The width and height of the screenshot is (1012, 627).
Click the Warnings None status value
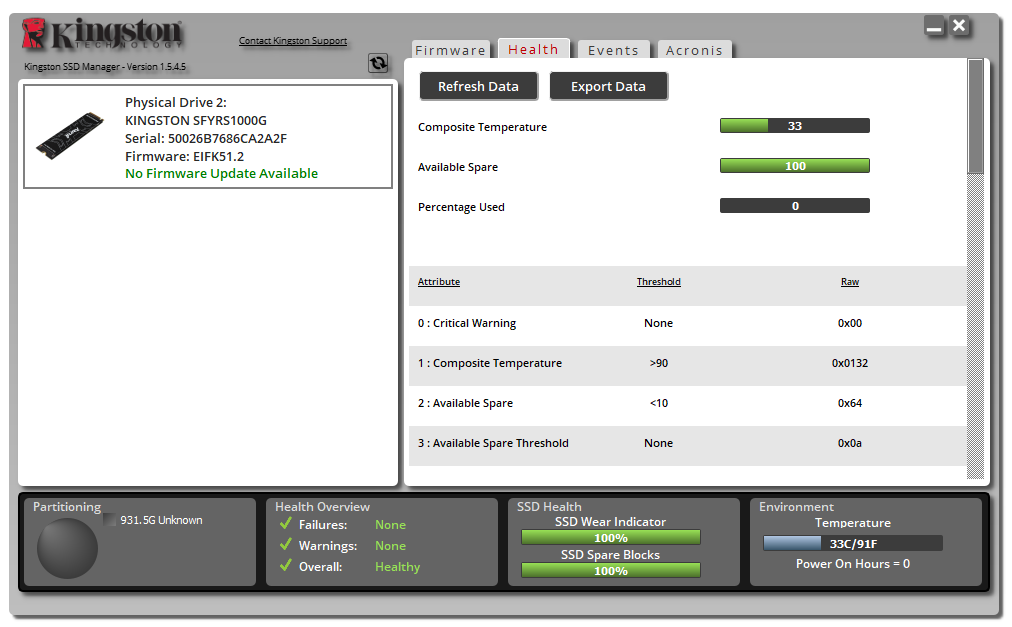click(390, 546)
